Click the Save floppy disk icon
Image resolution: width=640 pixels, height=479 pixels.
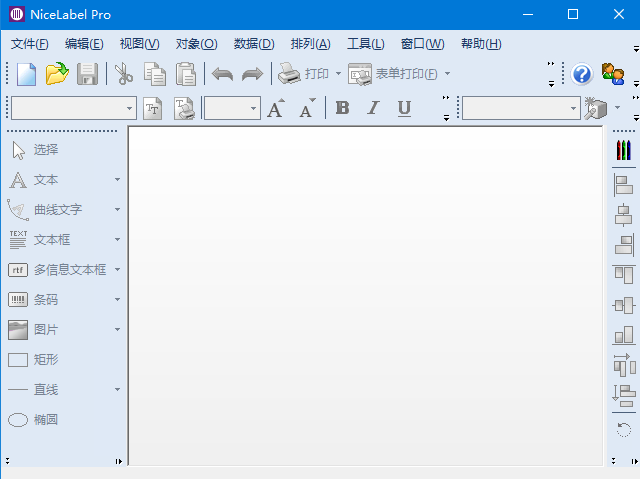88,74
